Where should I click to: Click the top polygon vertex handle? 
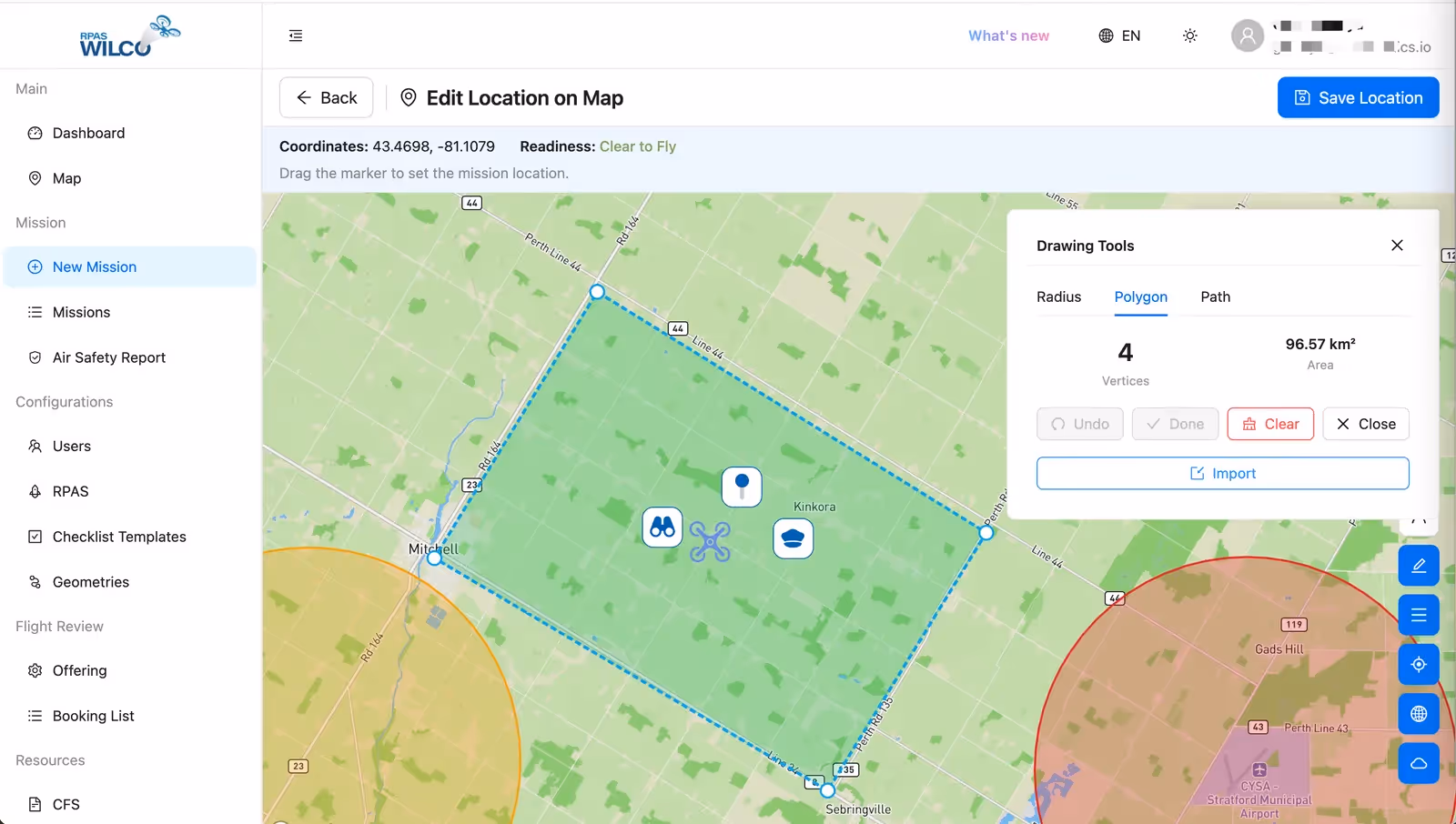597,292
